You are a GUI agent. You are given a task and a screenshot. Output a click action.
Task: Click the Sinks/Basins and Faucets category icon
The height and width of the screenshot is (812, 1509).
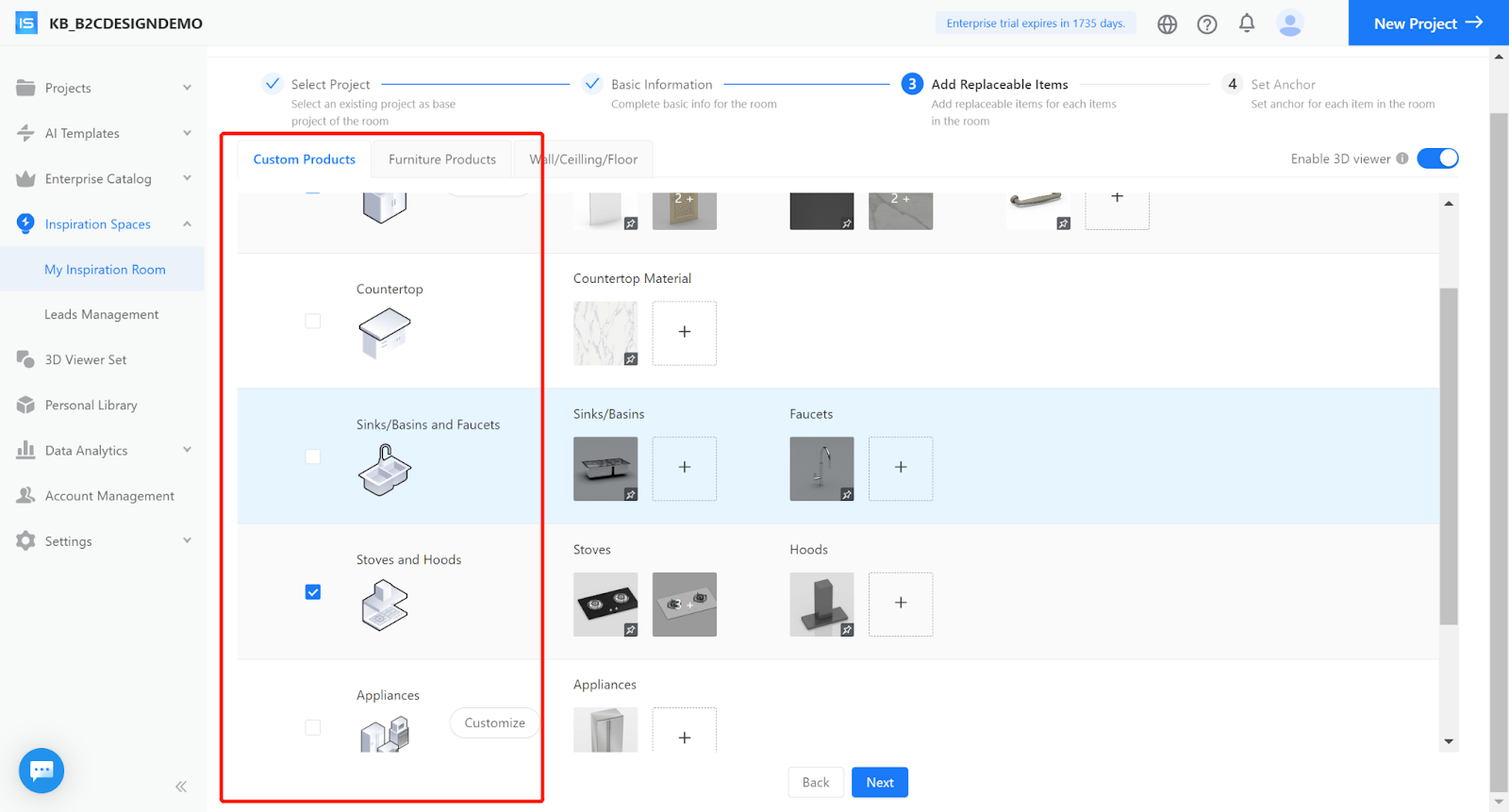tap(385, 469)
